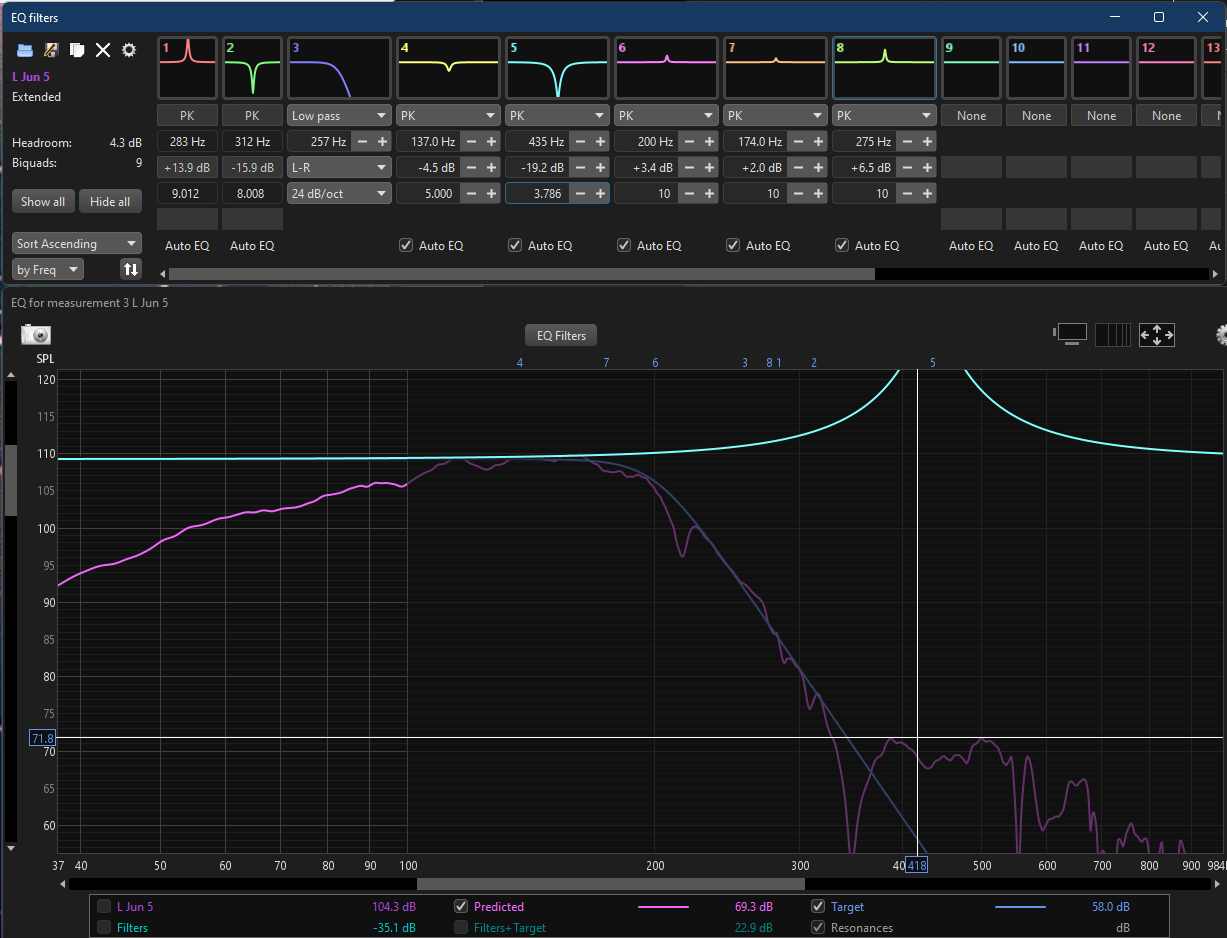Click EQ Filters button above graph
This screenshot has width=1227, height=938.
click(x=561, y=335)
